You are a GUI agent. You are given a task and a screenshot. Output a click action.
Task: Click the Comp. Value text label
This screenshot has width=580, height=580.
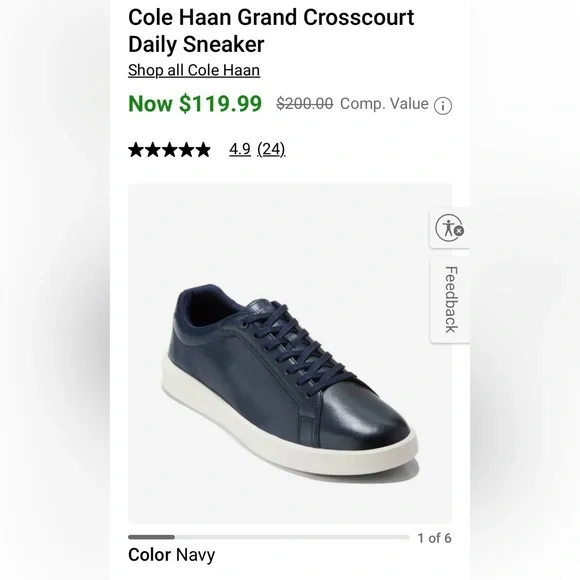point(384,104)
